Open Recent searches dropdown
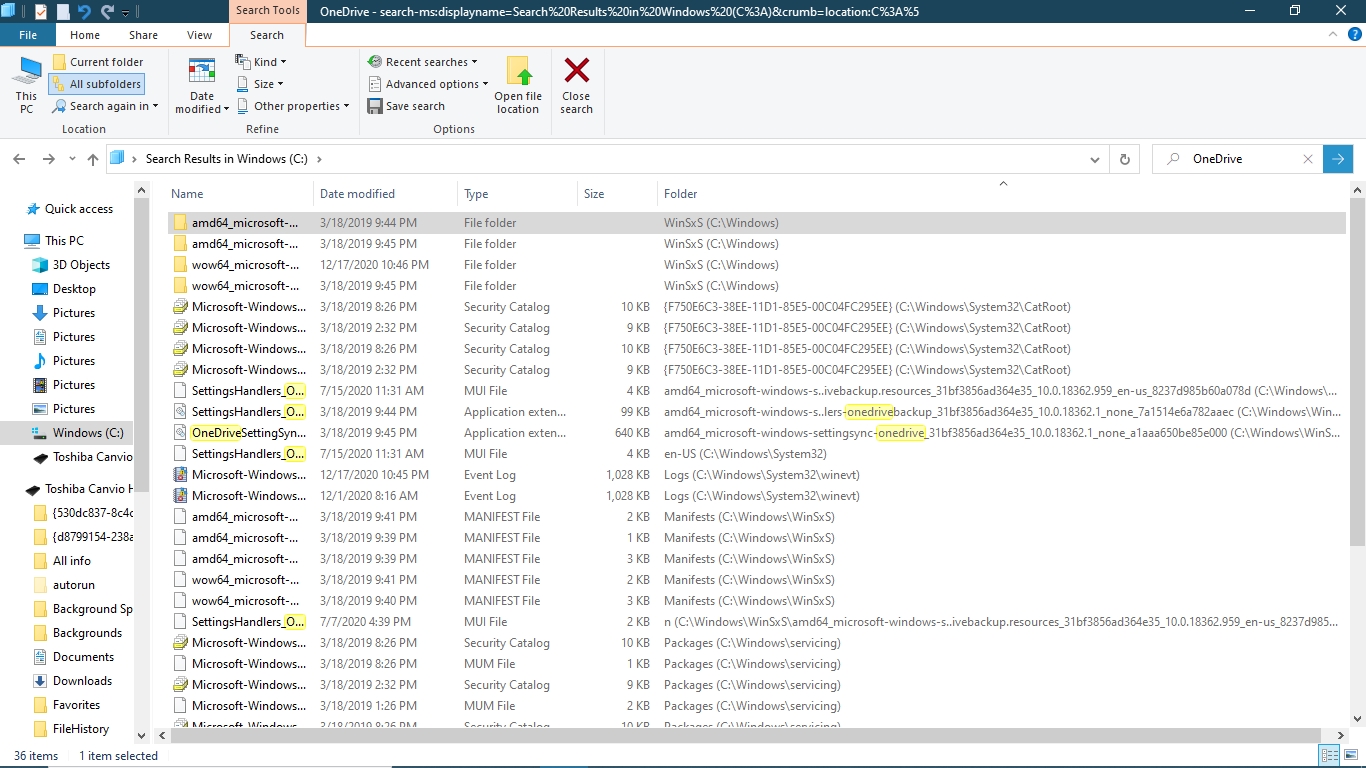1366x768 pixels. (x=423, y=62)
